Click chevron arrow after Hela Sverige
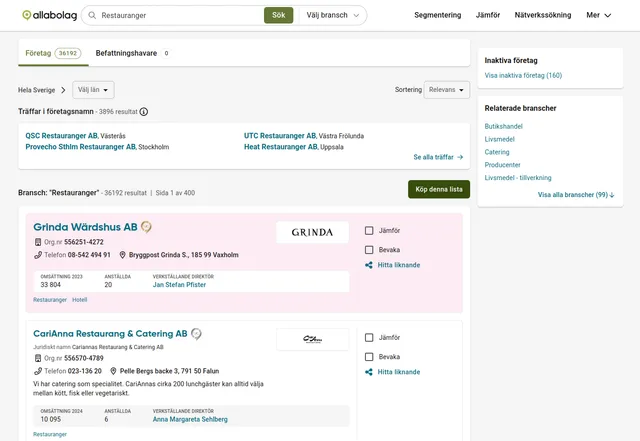 63,90
